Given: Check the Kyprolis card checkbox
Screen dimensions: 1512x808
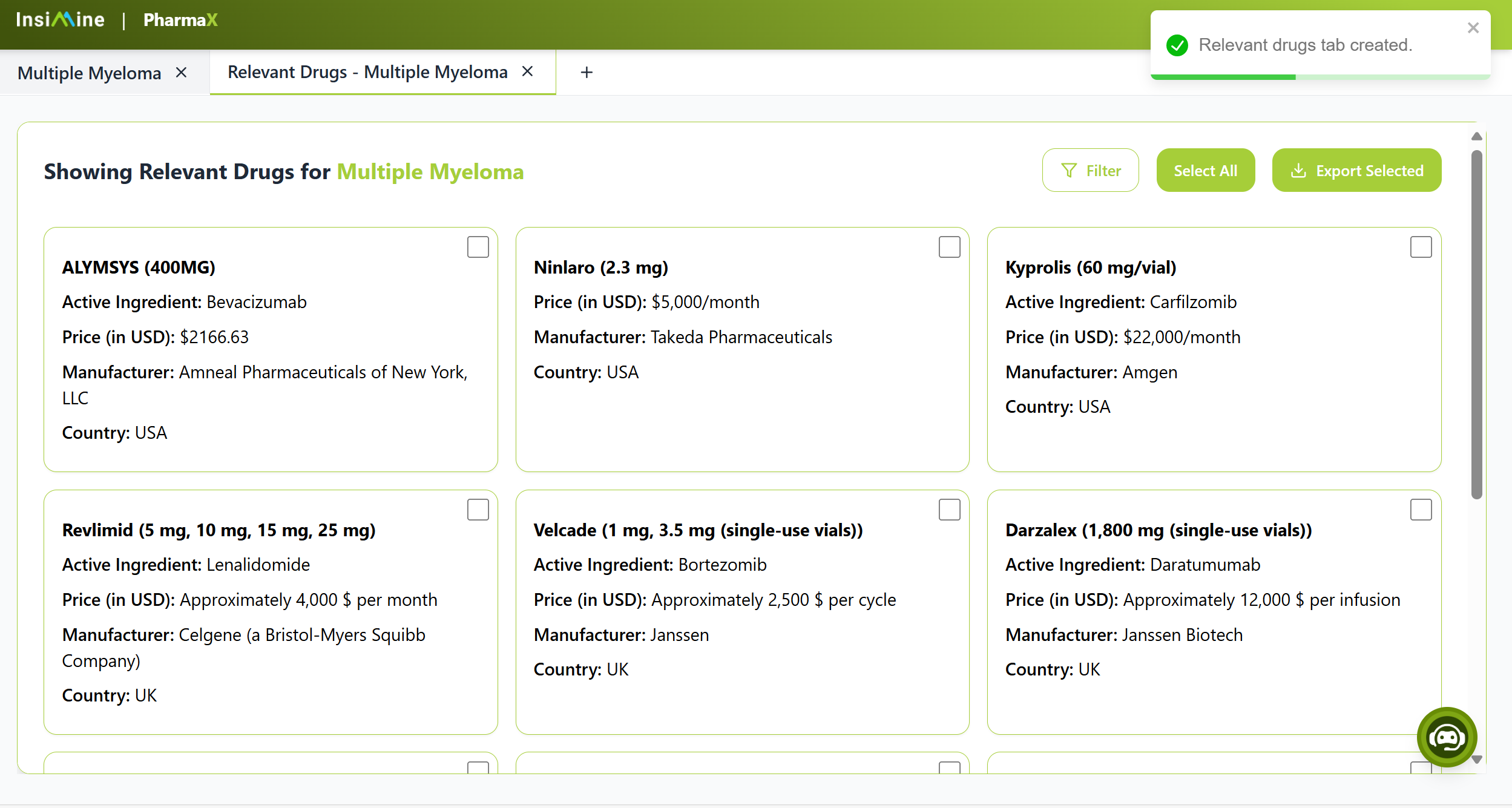Looking at the screenshot, I should tap(1421, 247).
